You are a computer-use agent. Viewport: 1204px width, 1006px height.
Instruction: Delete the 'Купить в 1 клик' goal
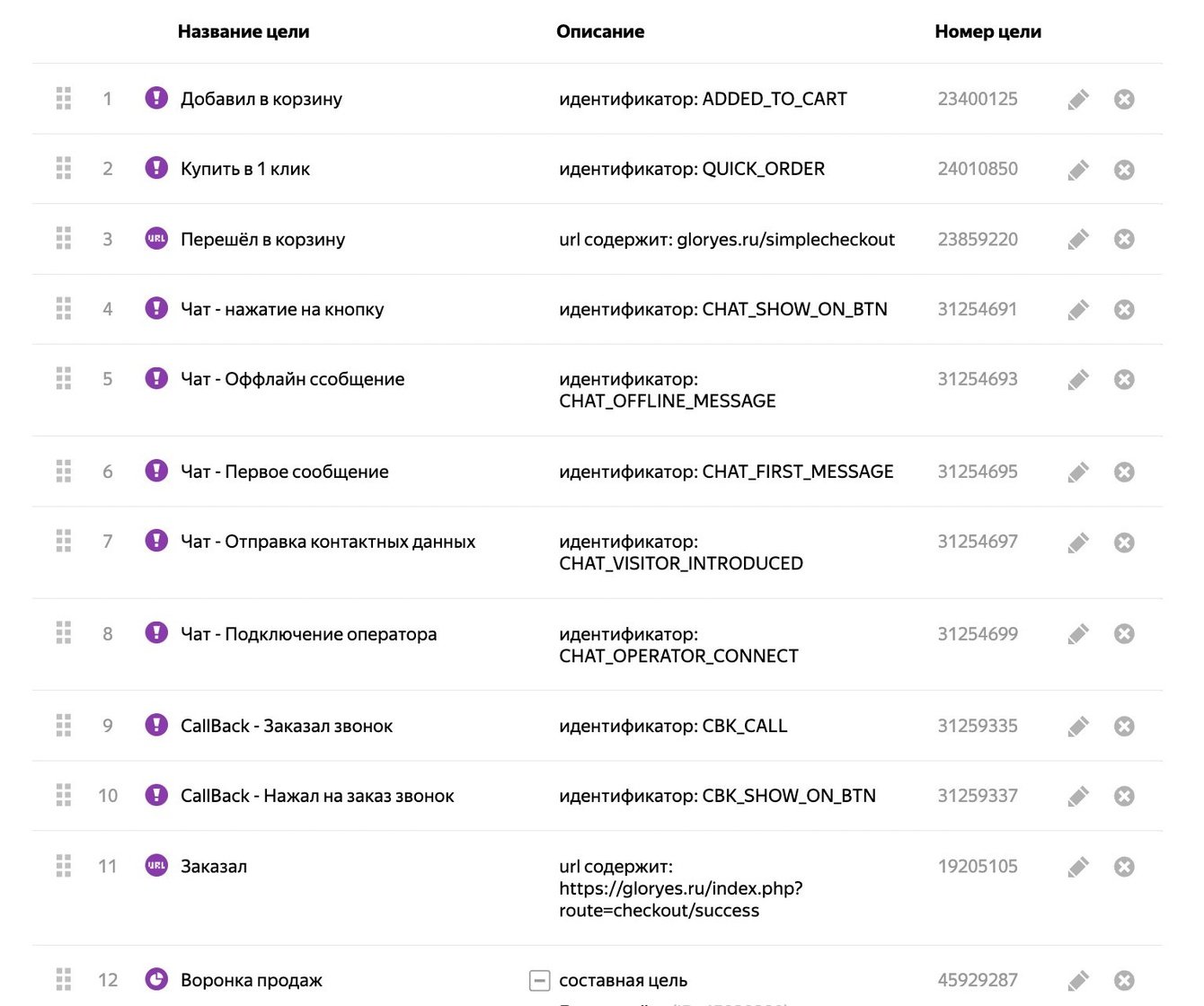pyautogui.click(x=1124, y=170)
